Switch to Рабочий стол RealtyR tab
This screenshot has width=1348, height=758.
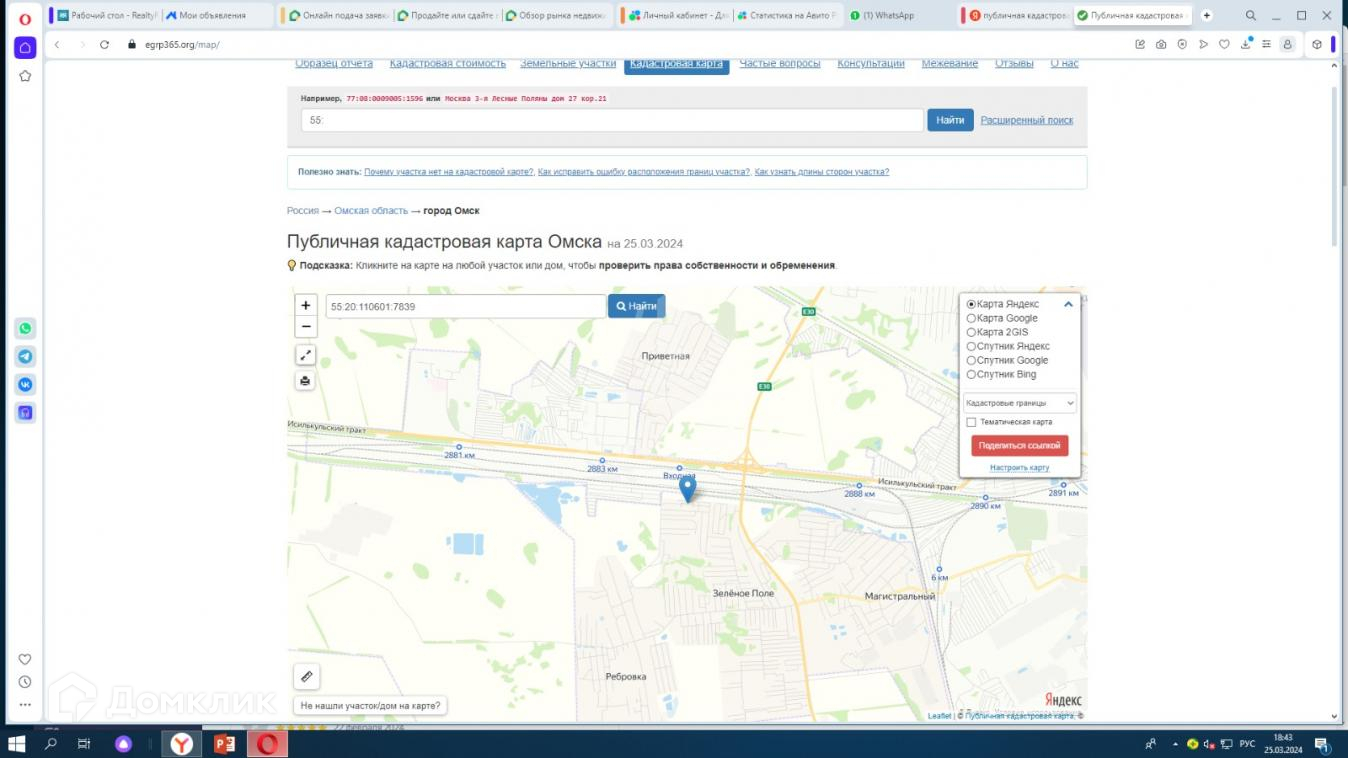(x=105, y=16)
